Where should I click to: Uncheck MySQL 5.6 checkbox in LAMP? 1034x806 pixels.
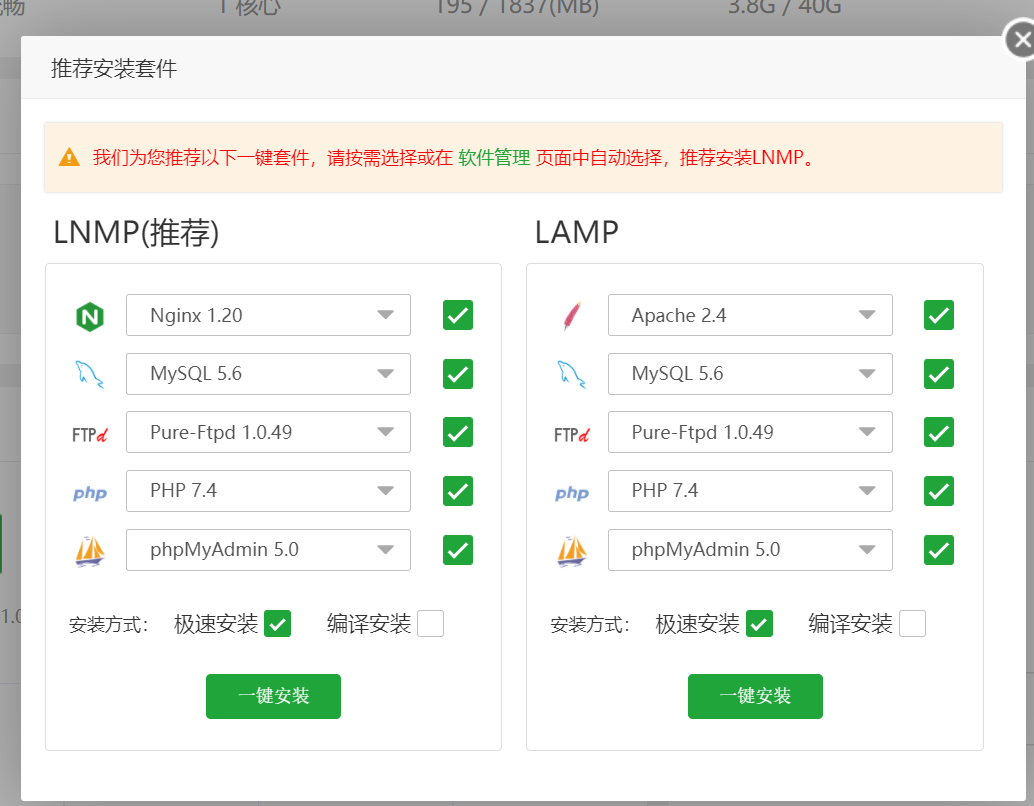point(939,374)
